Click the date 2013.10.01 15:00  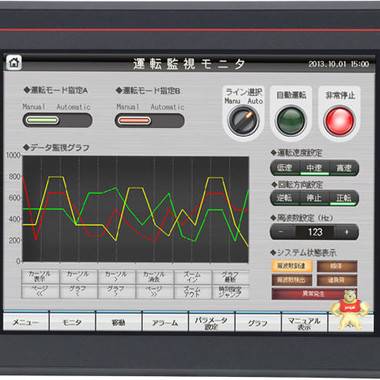(x=339, y=64)
